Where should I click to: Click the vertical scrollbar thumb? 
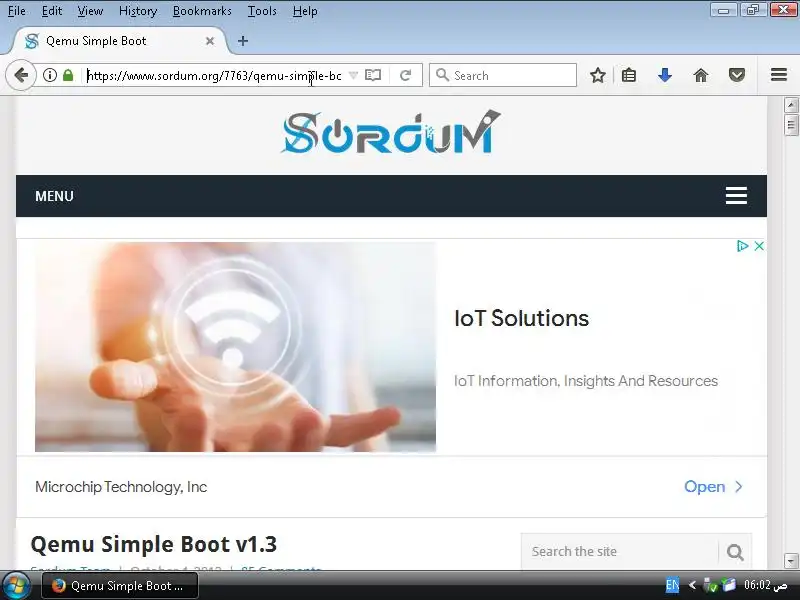(x=791, y=125)
